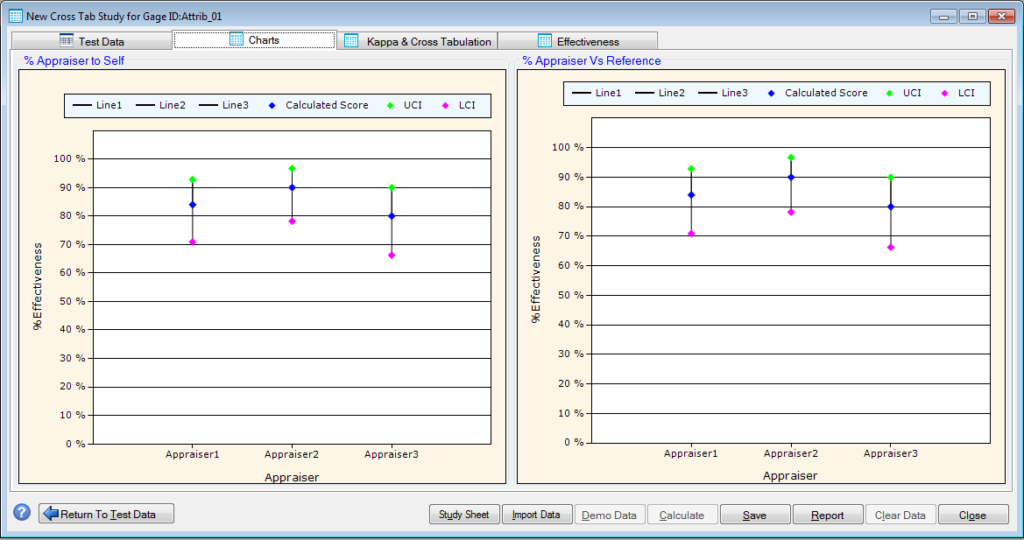Click green UCI legend marker in right chart
This screenshot has height=540, width=1024.
click(x=890, y=93)
